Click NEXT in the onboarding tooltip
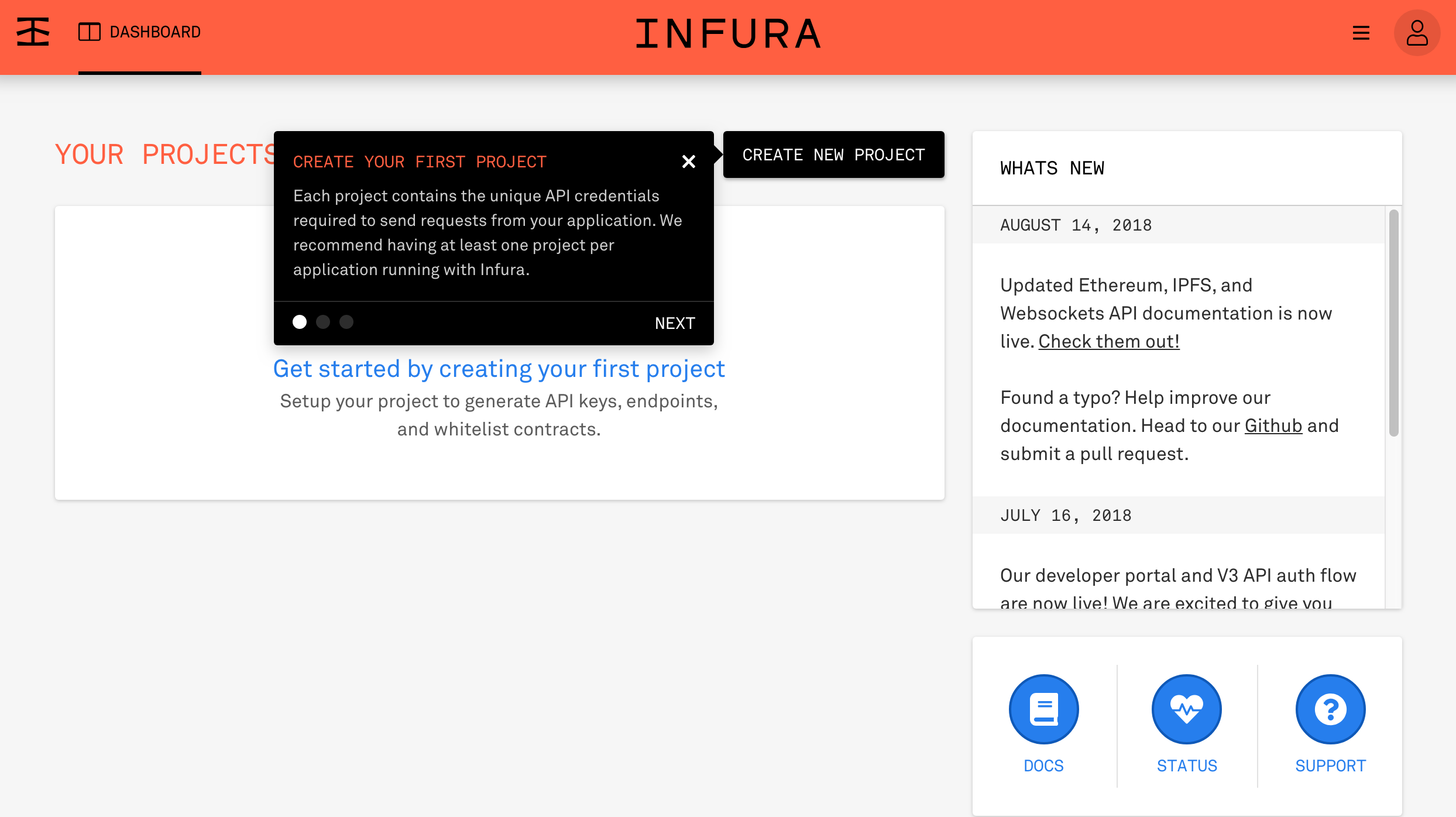1456x817 pixels. pos(674,323)
